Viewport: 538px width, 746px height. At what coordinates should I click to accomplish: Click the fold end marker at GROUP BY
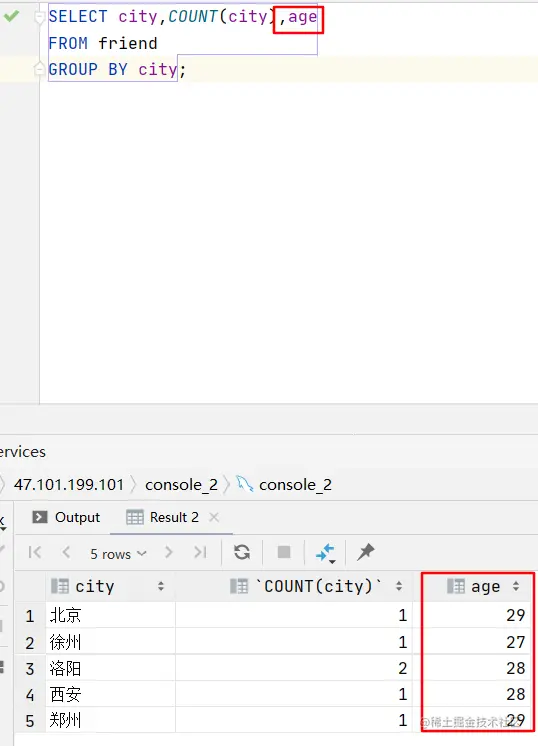(x=39, y=69)
